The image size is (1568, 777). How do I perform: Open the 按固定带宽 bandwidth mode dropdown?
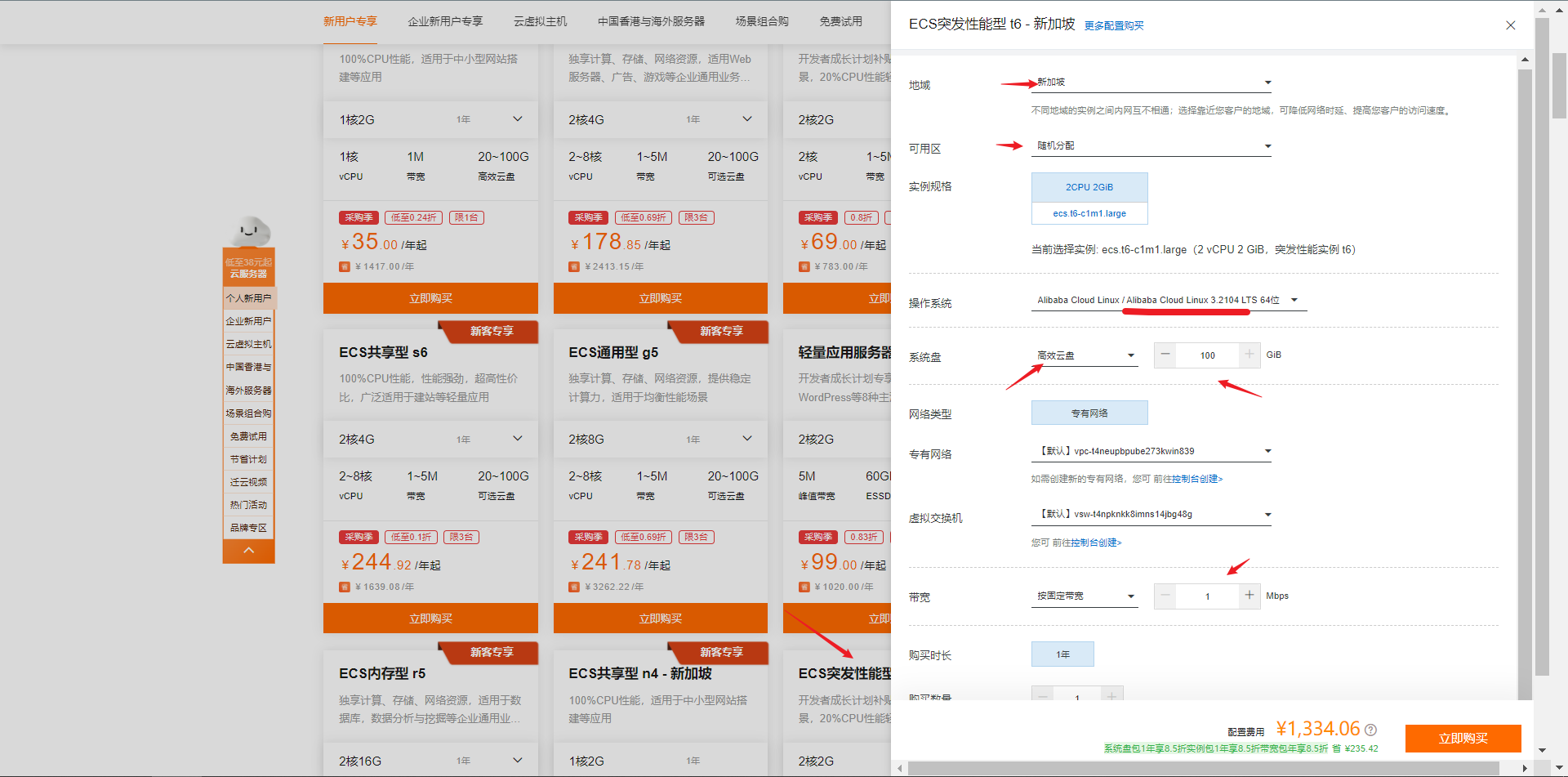pyautogui.click(x=1085, y=596)
